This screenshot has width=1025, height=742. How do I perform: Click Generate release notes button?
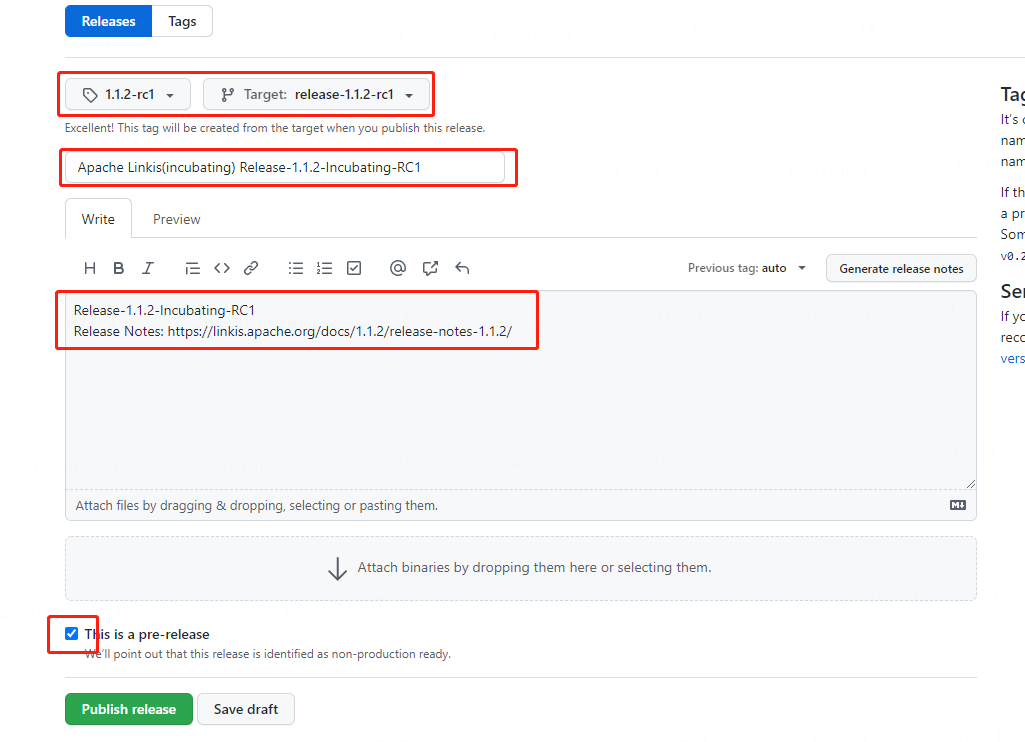(901, 269)
